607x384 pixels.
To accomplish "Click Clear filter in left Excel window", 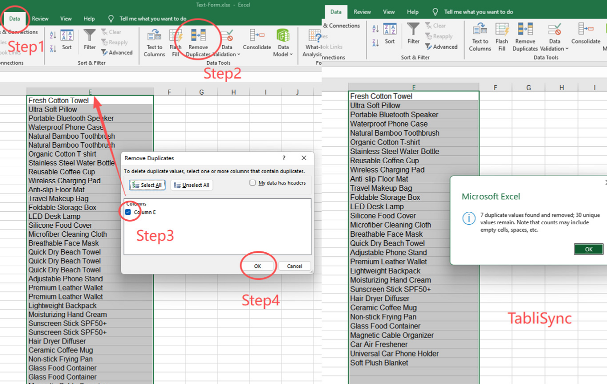I will 111,32.
